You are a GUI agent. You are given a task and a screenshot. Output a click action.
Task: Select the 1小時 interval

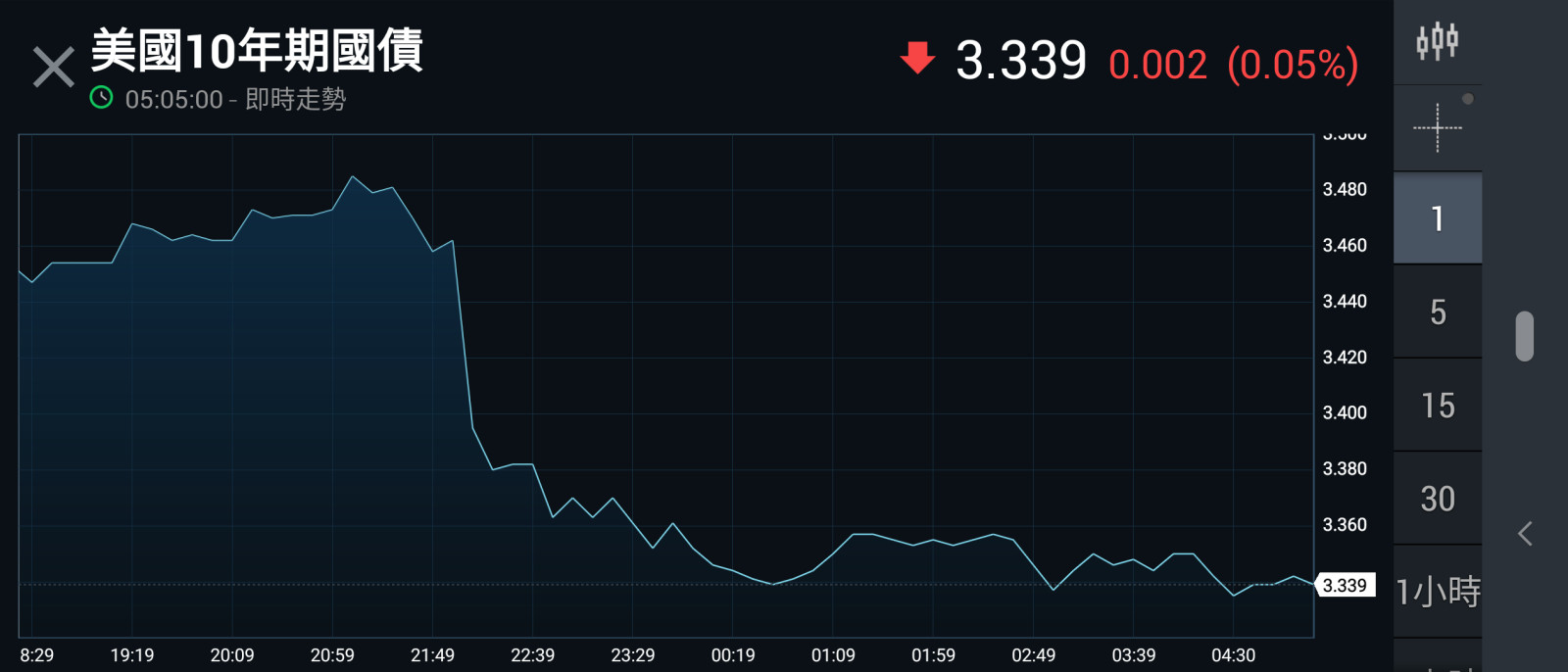pyautogui.click(x=1438, y=592)
